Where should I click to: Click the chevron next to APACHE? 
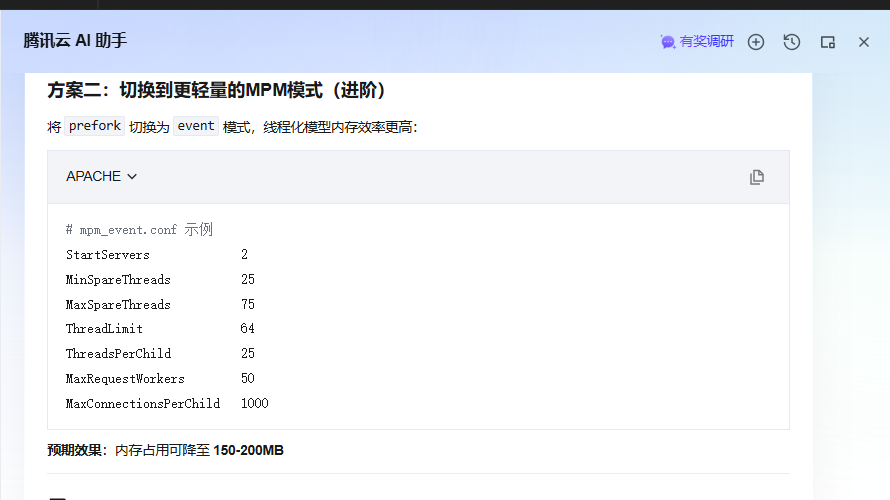[132, 177]
